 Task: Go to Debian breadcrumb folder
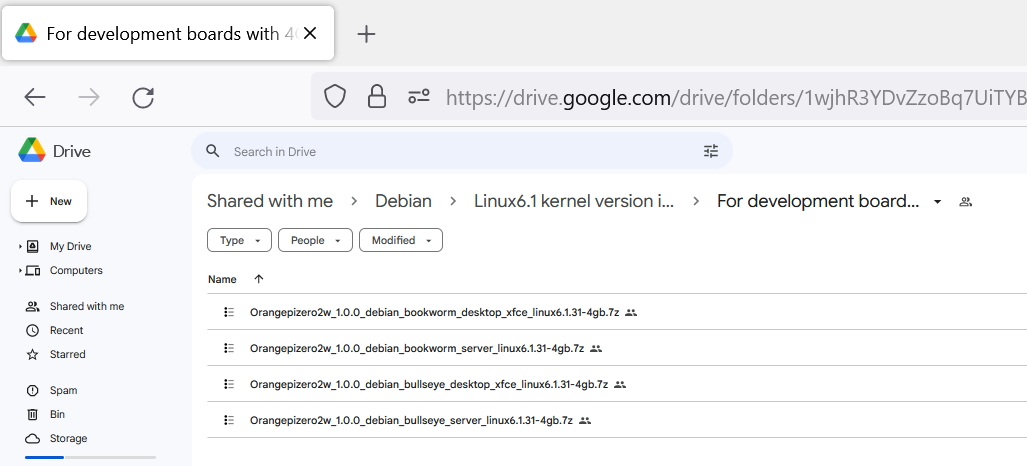click(x=403, y=201)
